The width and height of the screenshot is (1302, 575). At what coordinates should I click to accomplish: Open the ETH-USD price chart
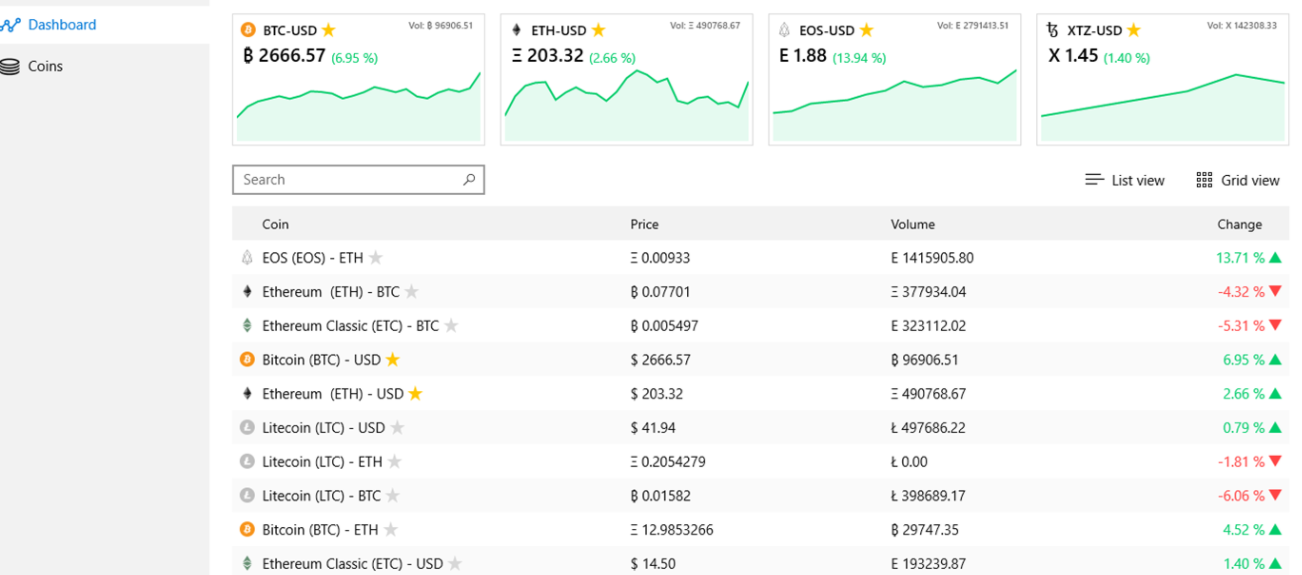627,105
